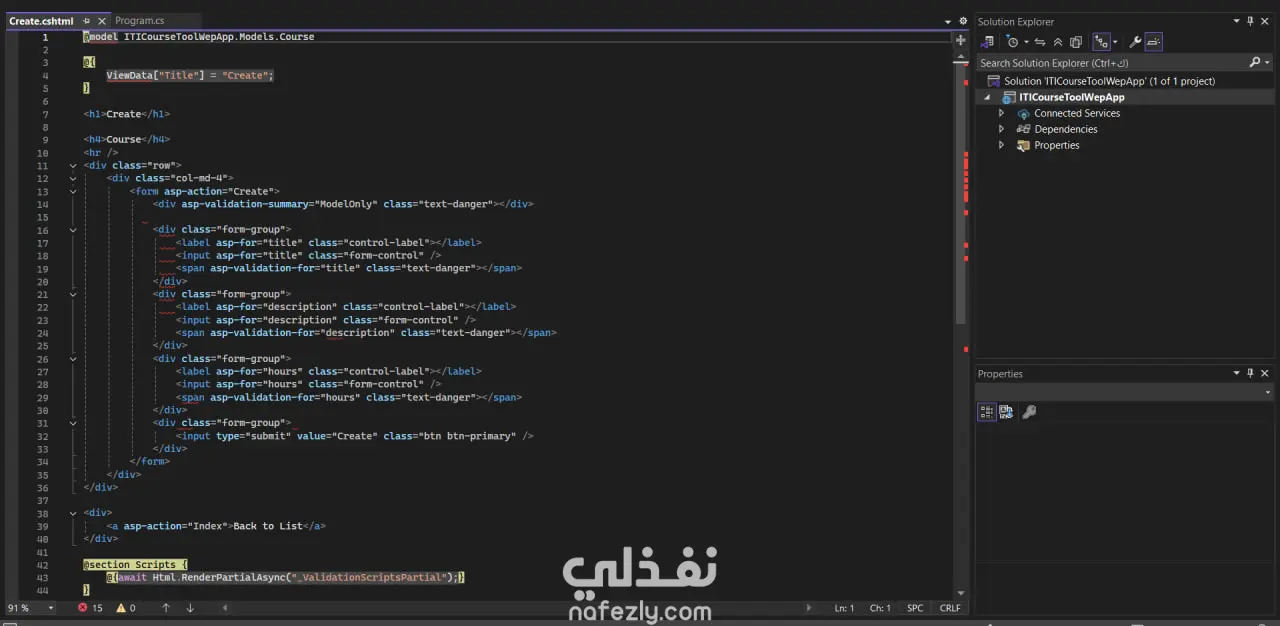Select Connected Services item
Screen dimensions: 1280x626
click(1076, 113)
